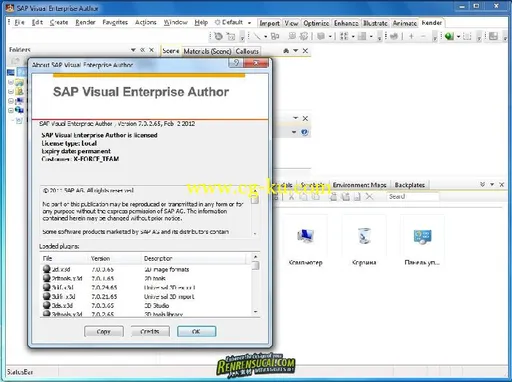This screenshot has width=512, height=382.
Task: Open the Компьютер thumbnail in the library panel
Action: [305, 241]
